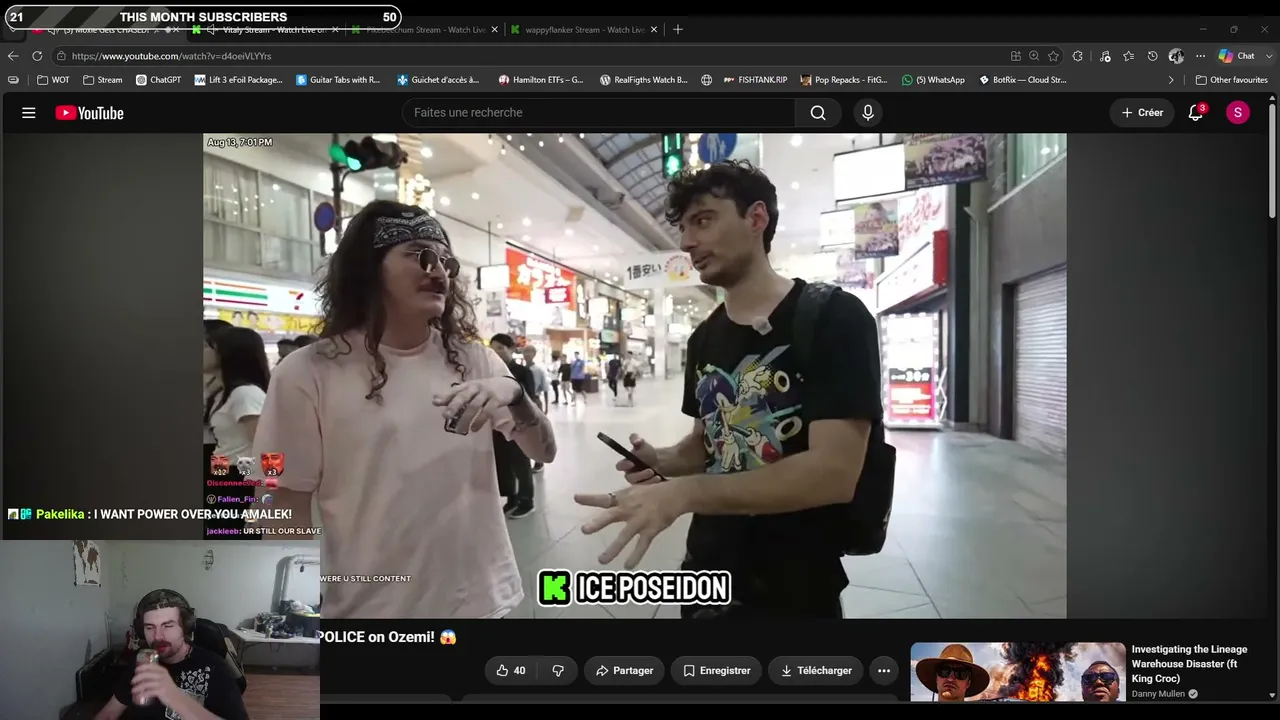The width and height of the screenshot is (1280, 720).
Task: Open the Pop Repacks FitGirl bookmark
Action: coord(844,80)
